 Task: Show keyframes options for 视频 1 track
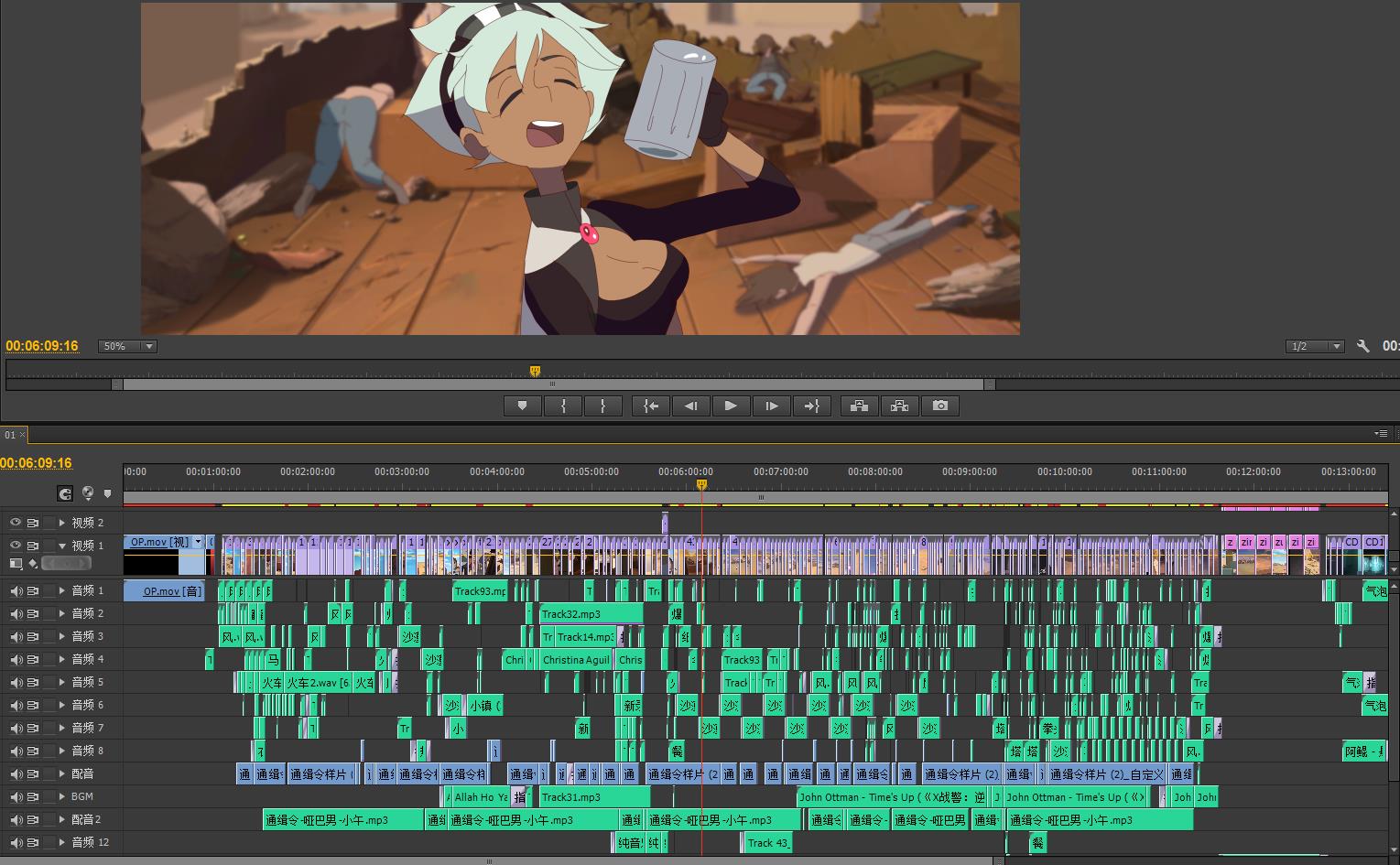coord(33,563)
